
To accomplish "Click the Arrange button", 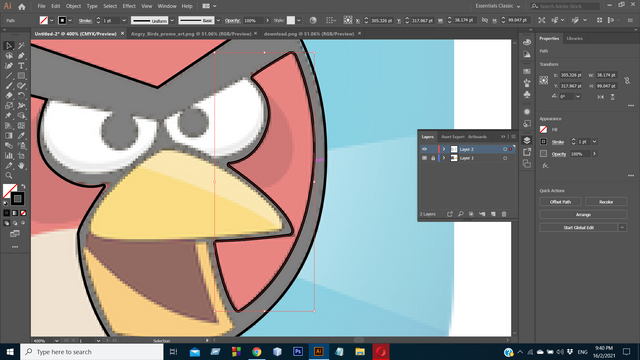I will coord(583,215).
